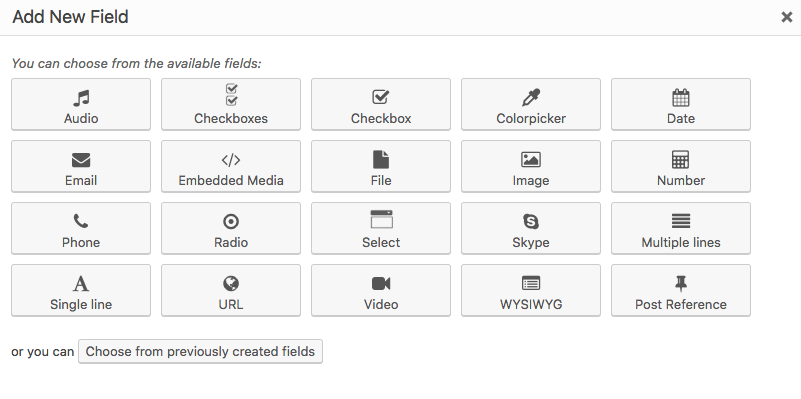Close the Add New Field dialog

786,17
